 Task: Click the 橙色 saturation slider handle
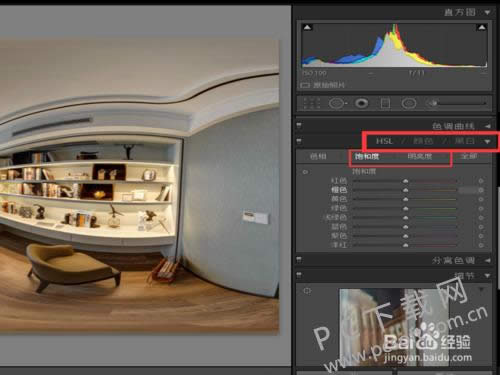pos(405,190)
